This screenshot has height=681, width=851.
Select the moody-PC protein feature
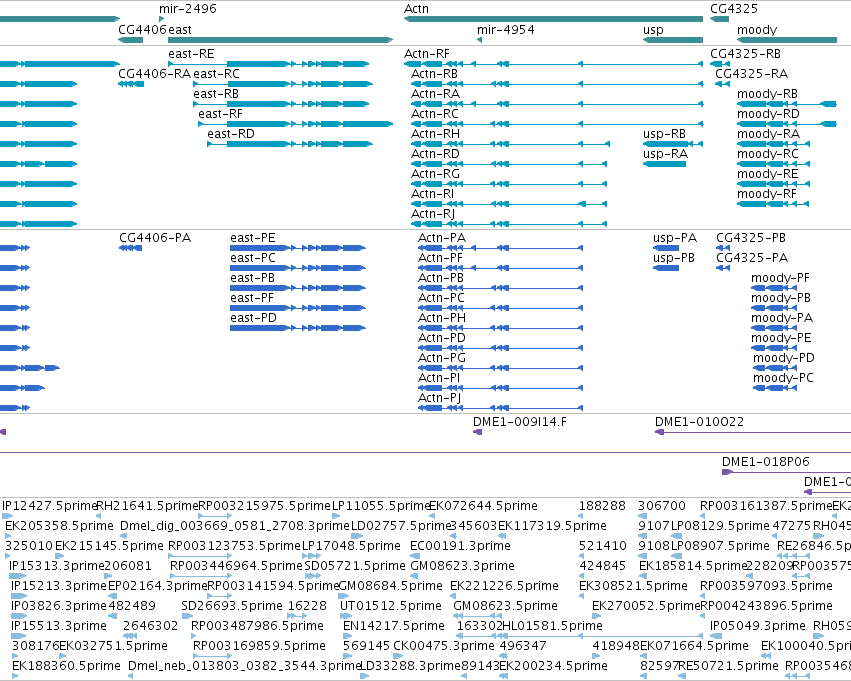point(775,388)
